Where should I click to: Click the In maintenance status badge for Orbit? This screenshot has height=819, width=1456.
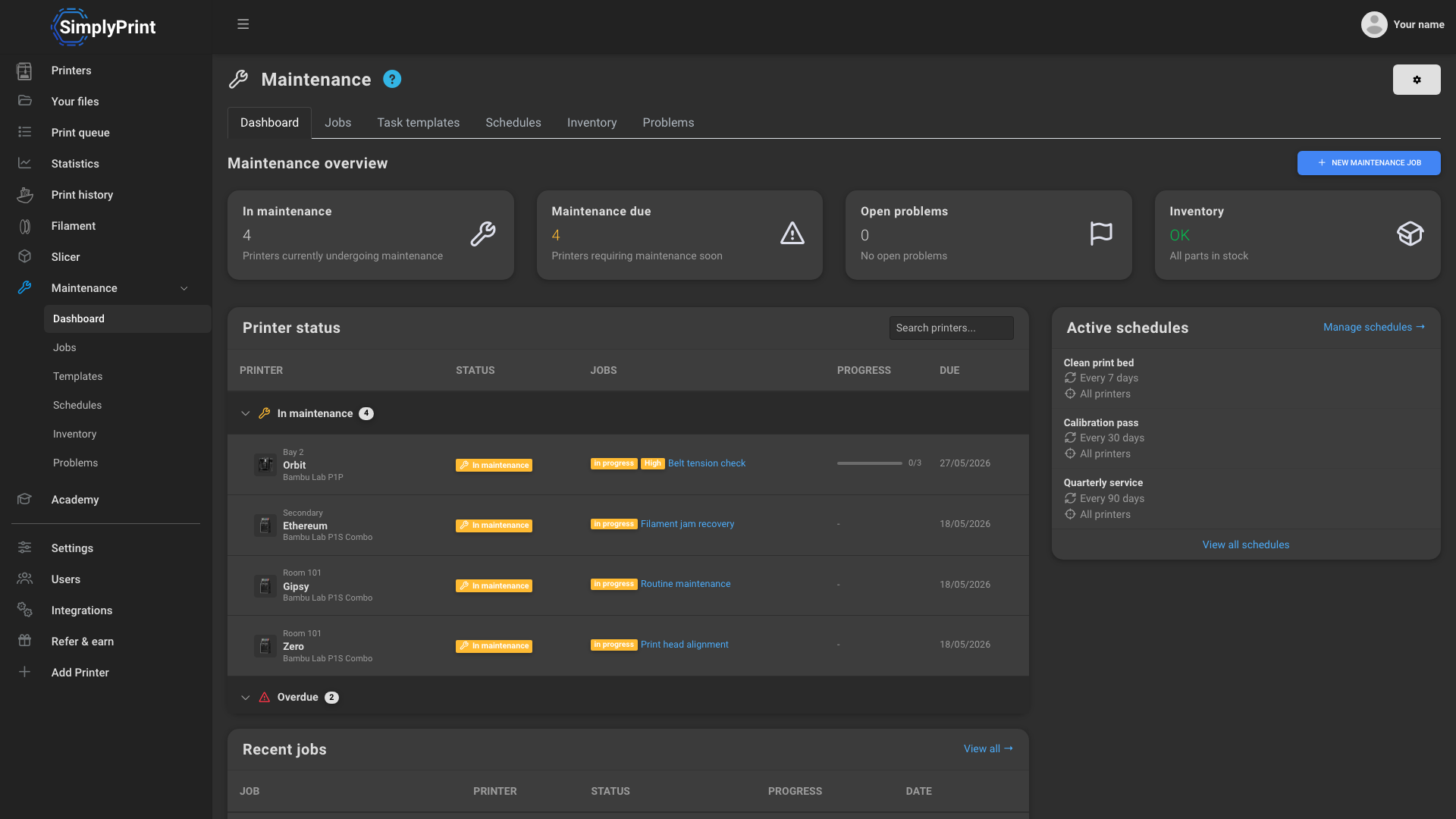coord(494,465)
